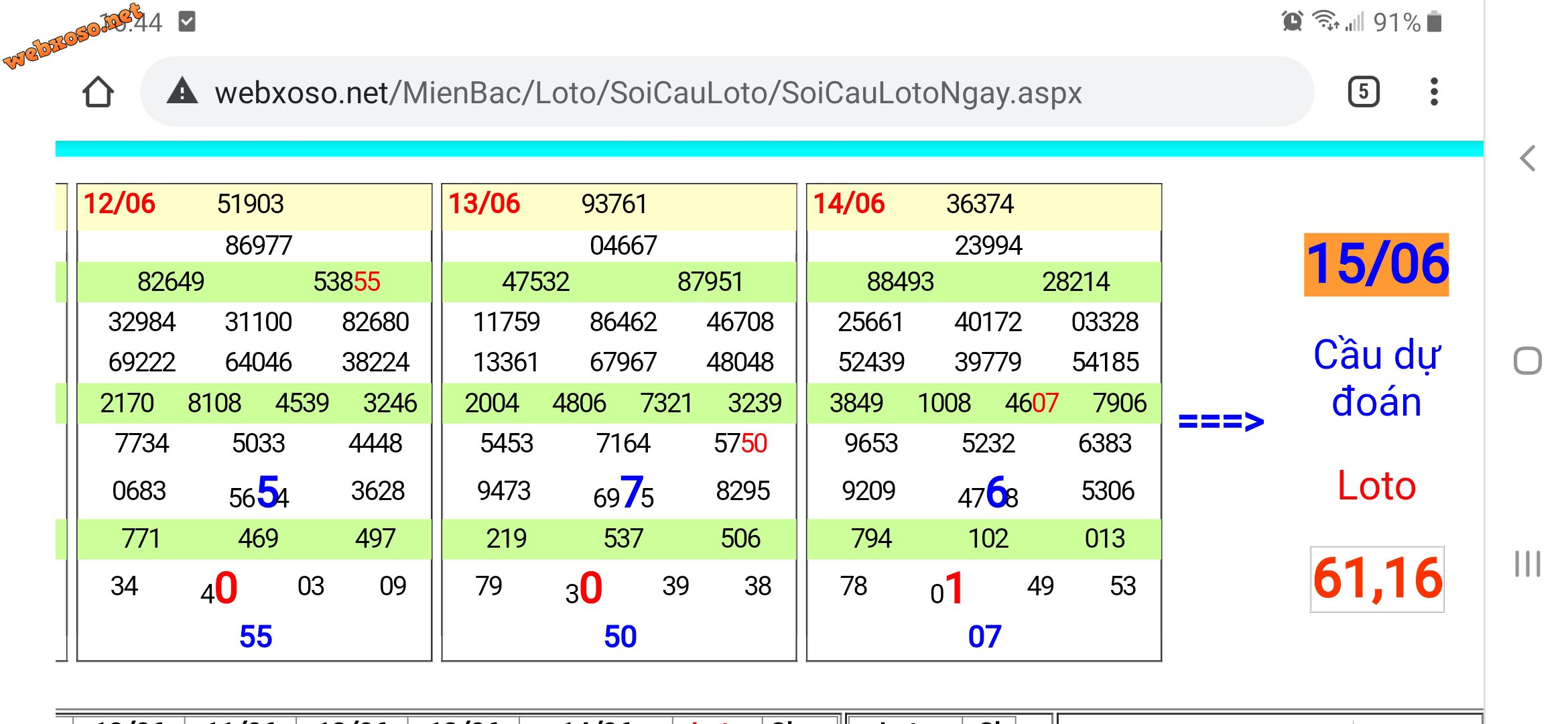Click special prize 36374
This screenshot has height=724, width=1568.
click(980, 204)
